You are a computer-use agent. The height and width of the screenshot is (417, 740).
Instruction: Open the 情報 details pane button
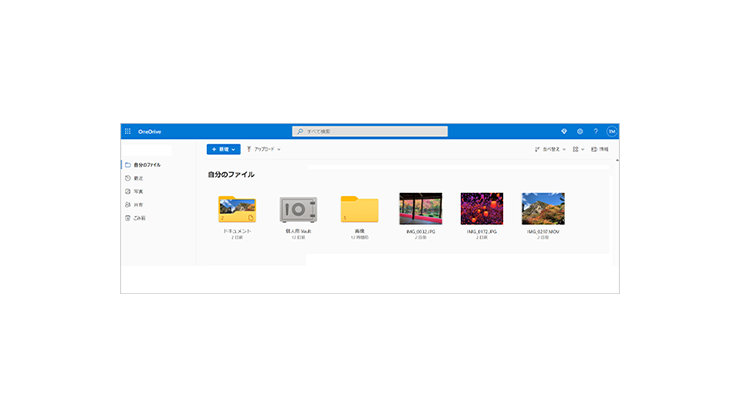[599, 149]
